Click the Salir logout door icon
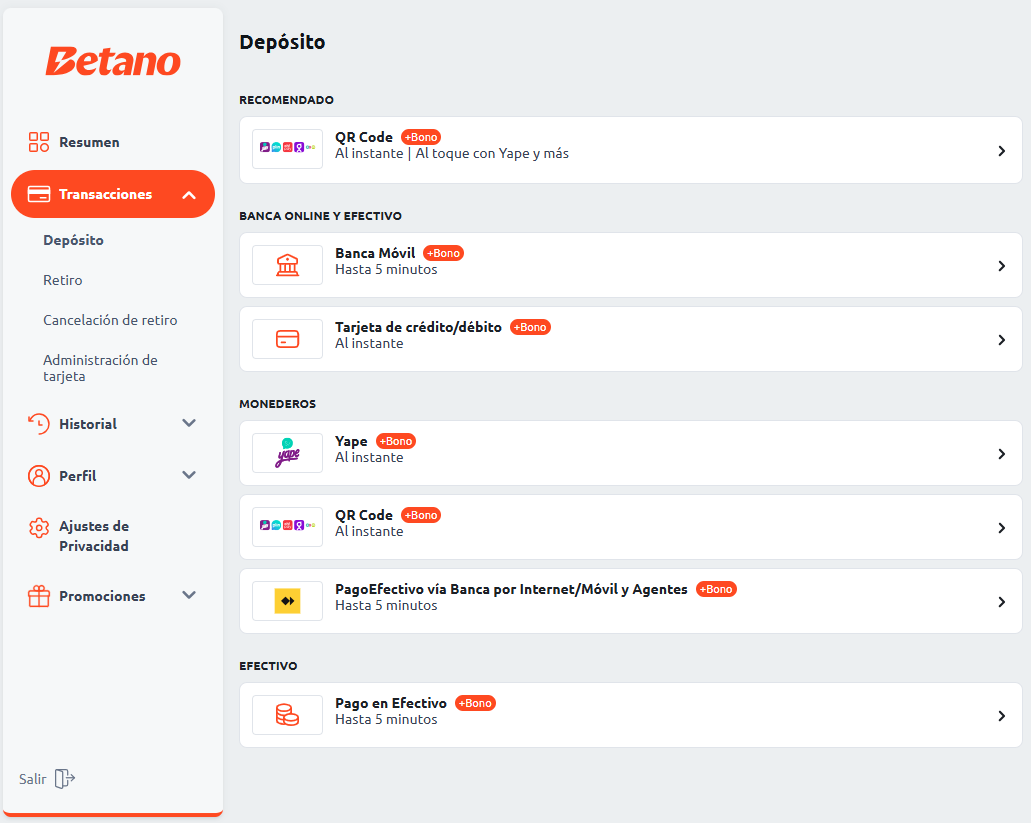The width and height of the screenshot is (1031, 823). [x=64, y=779]
